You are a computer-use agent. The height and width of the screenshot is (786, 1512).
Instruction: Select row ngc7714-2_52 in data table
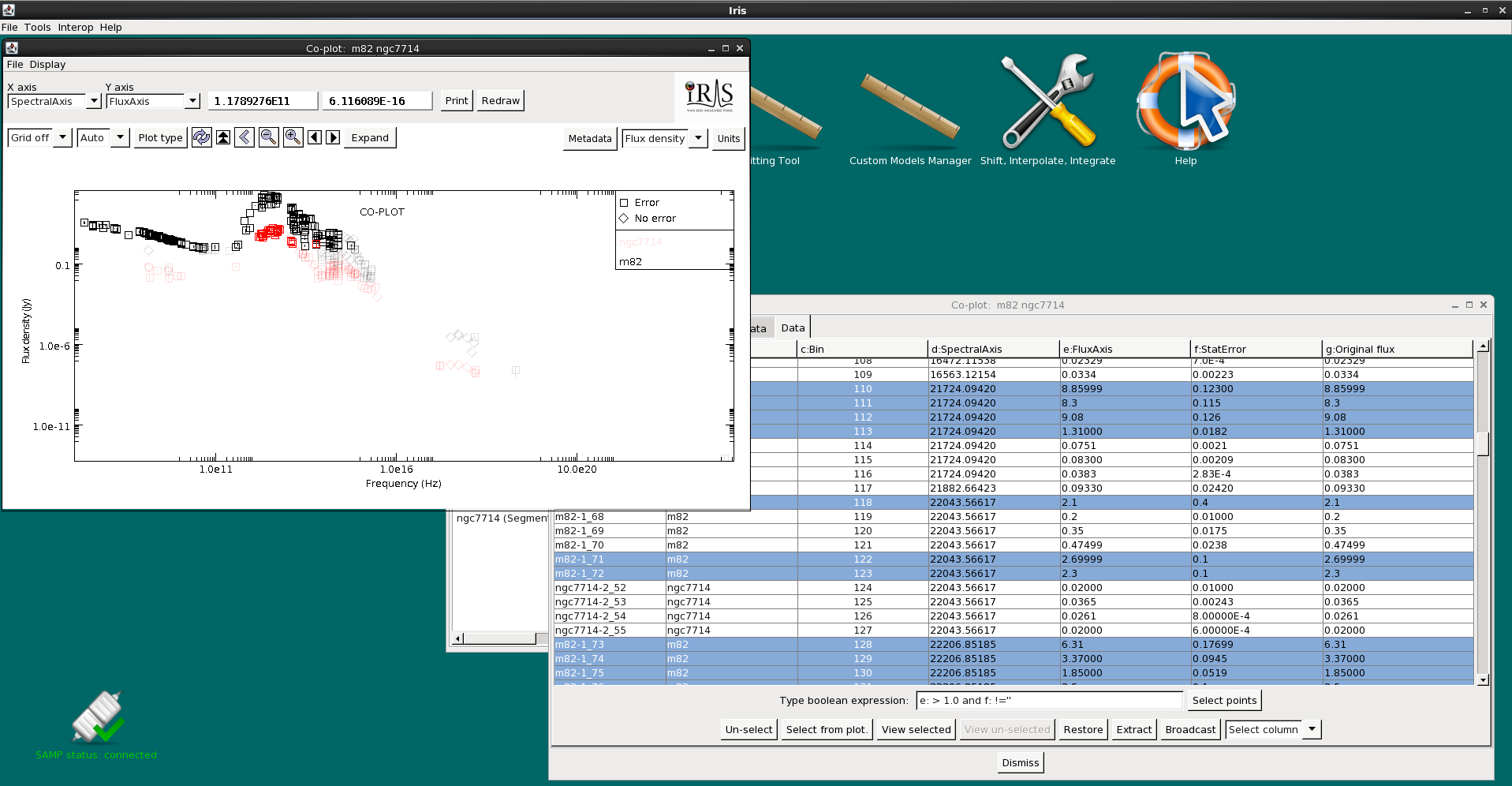(x=1014, y=588)
